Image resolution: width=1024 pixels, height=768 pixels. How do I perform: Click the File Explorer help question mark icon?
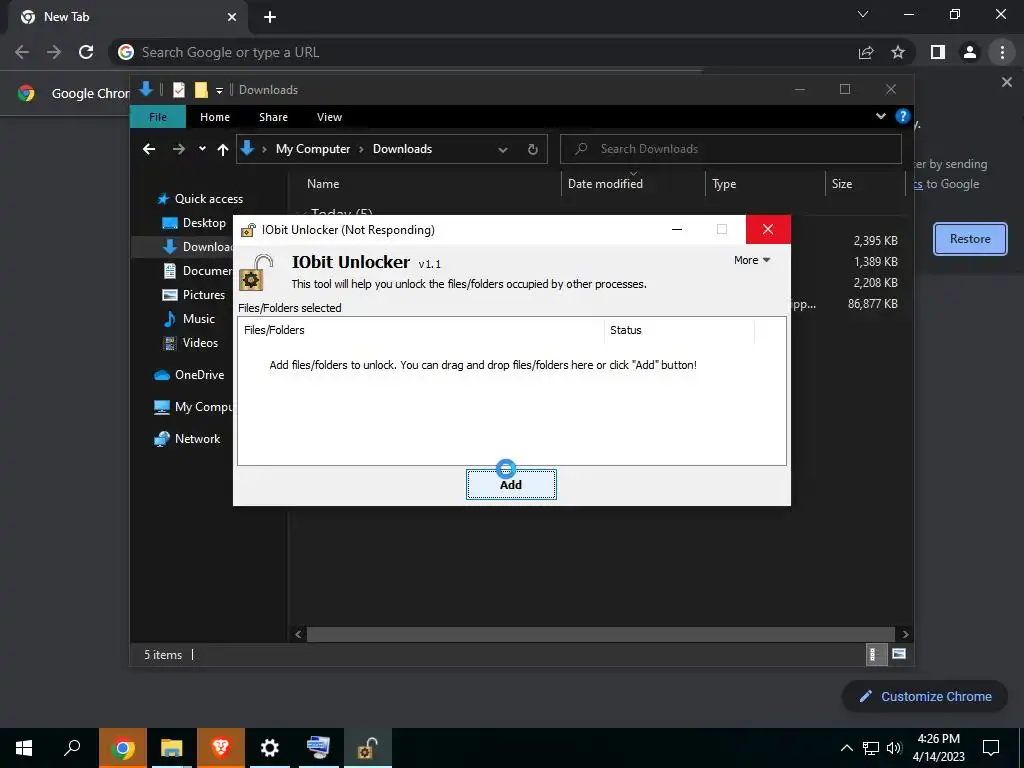[x=903, y=116]
